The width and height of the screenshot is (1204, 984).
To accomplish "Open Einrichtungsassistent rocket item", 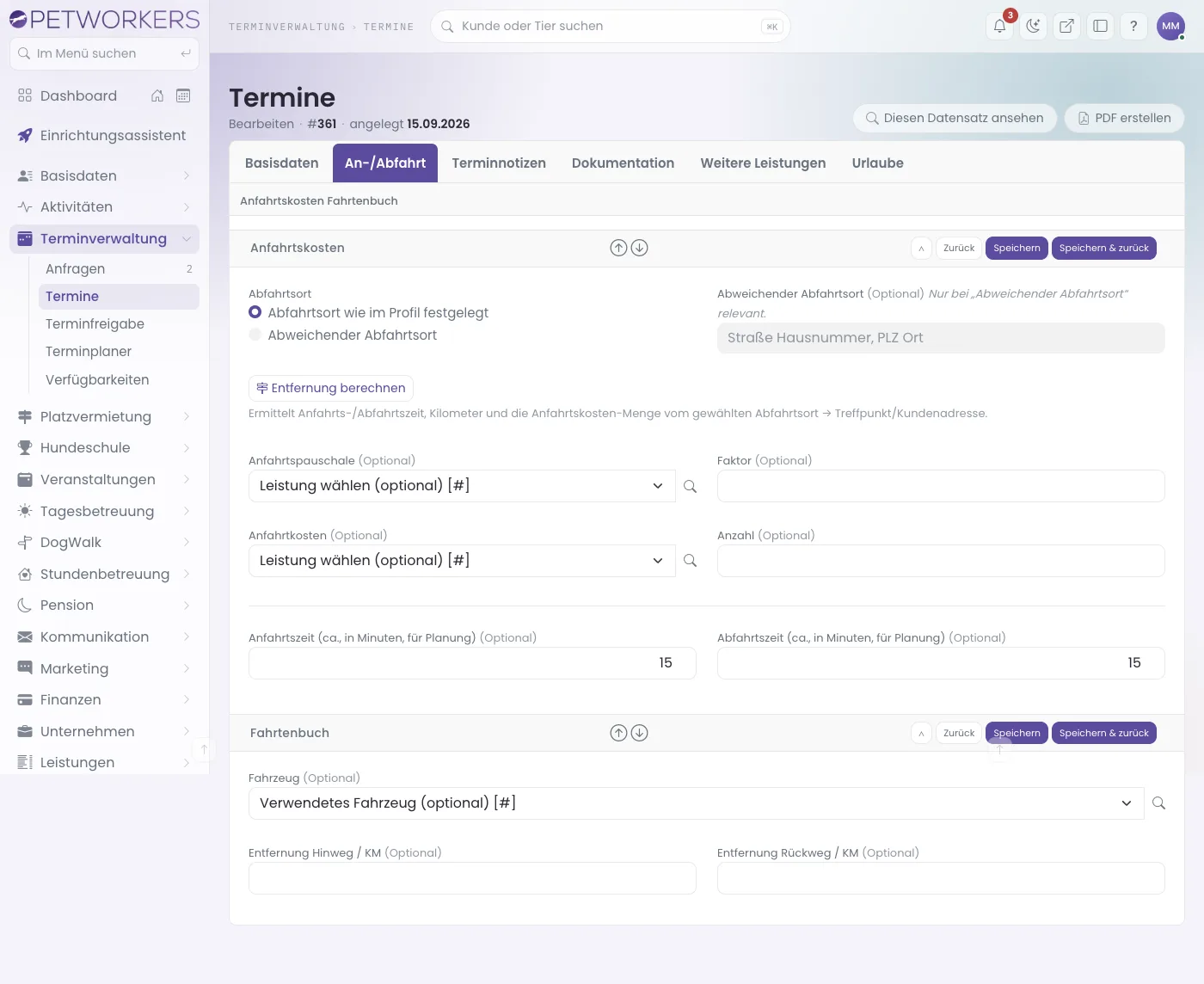I will tap(104, 135).
